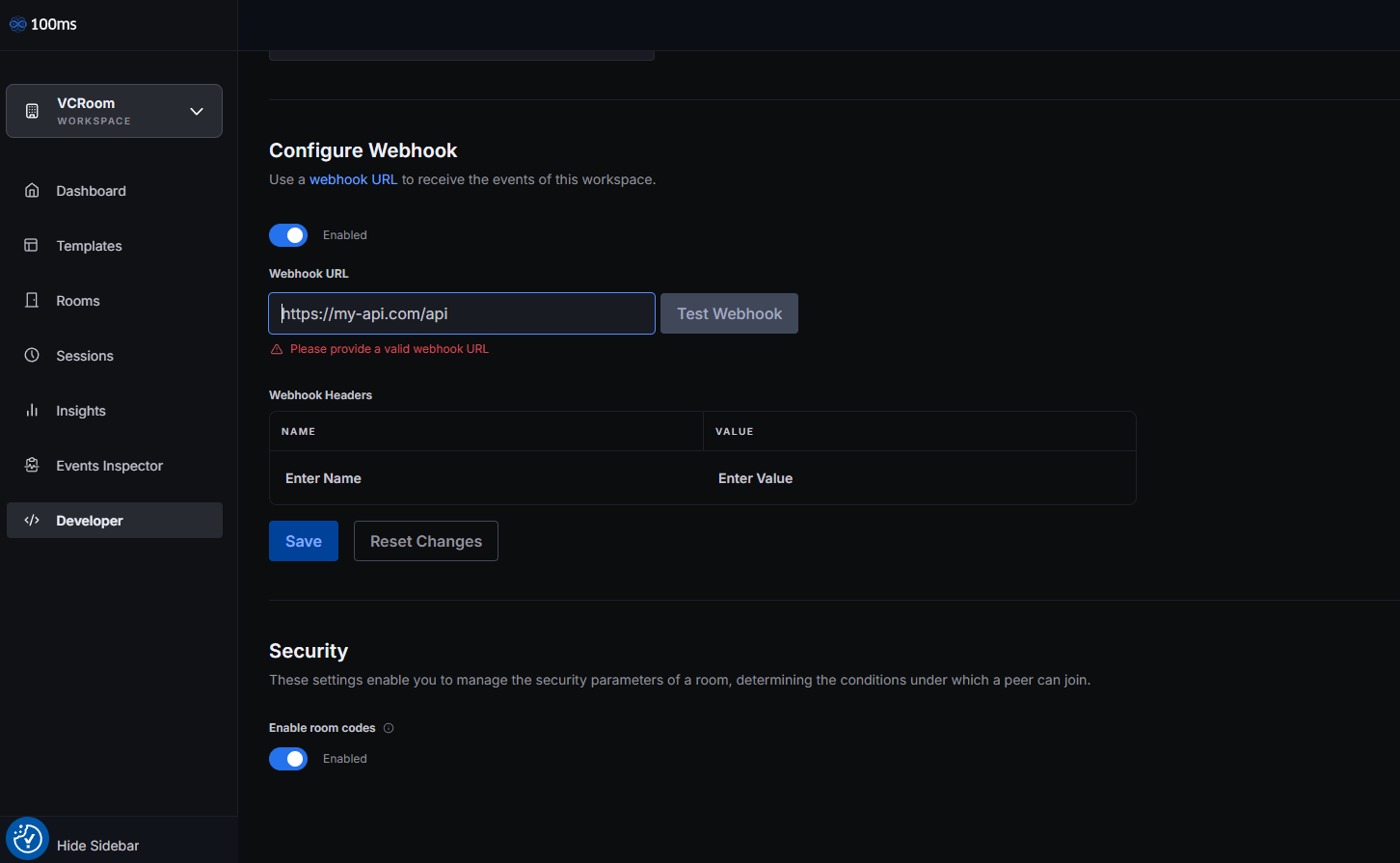The width and height of the screenshot is (1400, 863).
Task: Click the Developer code icon
Action: [32, 521]
